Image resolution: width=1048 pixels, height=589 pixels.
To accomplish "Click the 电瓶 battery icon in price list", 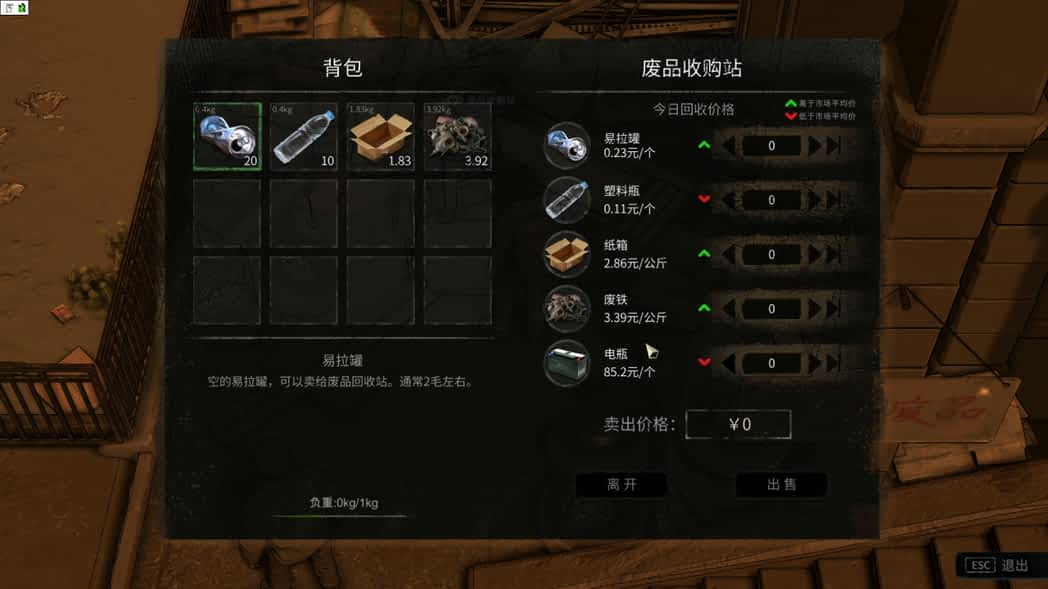I will (567, 363).
